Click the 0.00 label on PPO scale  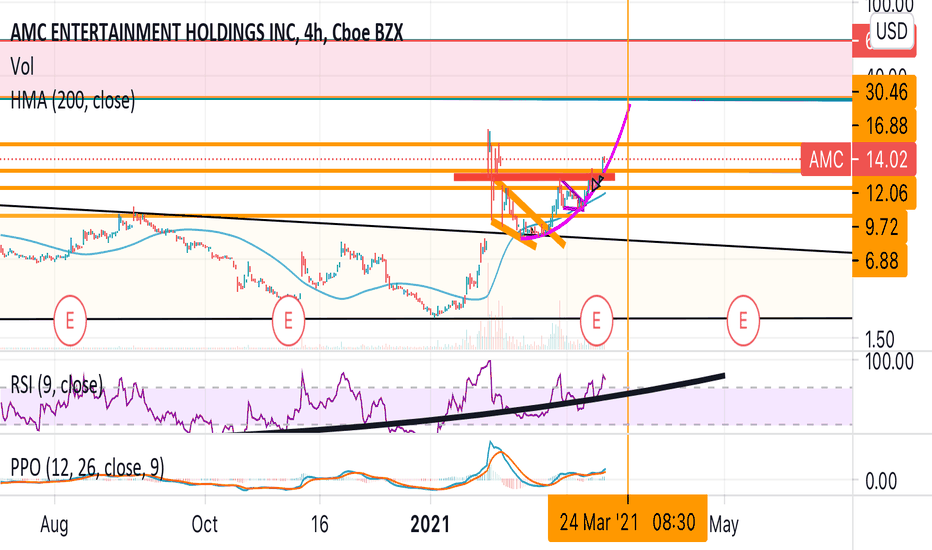pos(881,481)
